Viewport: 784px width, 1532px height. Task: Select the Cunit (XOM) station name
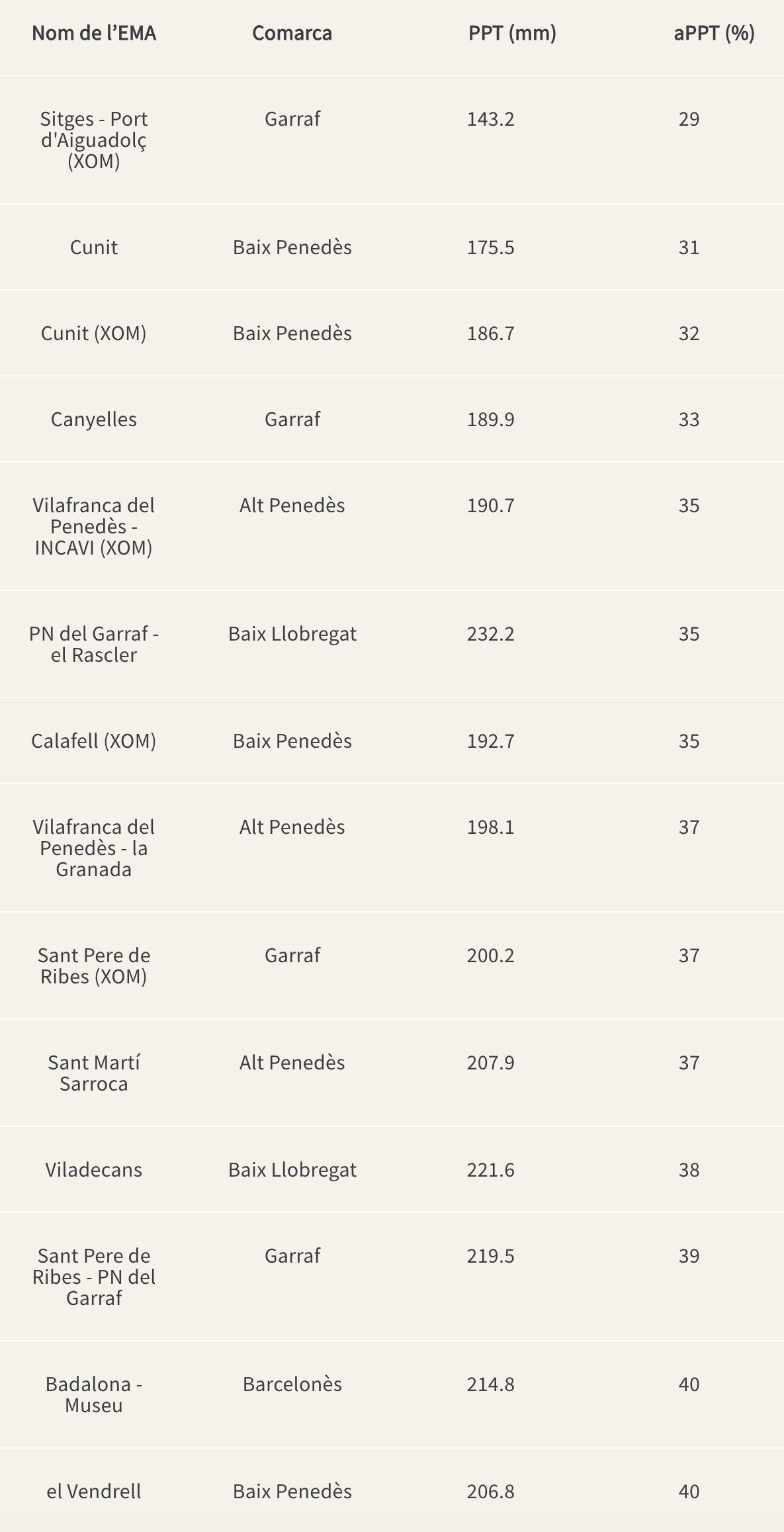click(x=94, y=333)
